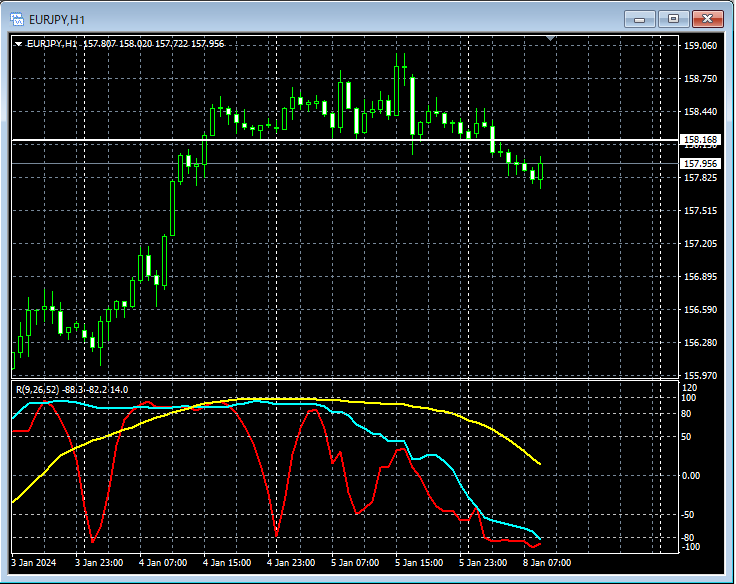Click the EURJPY,H1 chart window icon
Screen dimensions: 736x584
pos(17,19)
